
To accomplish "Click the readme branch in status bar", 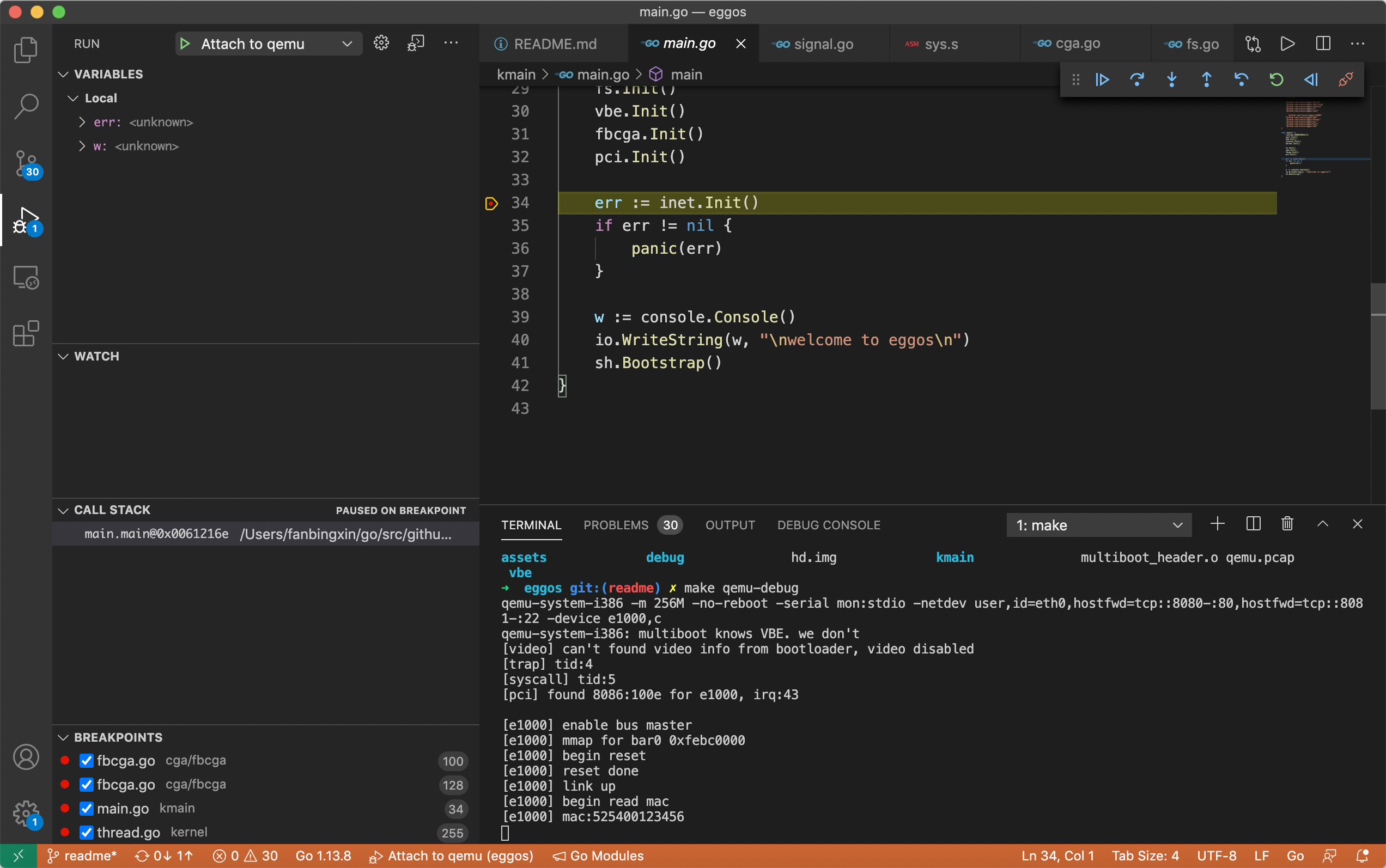I will 82,856.
